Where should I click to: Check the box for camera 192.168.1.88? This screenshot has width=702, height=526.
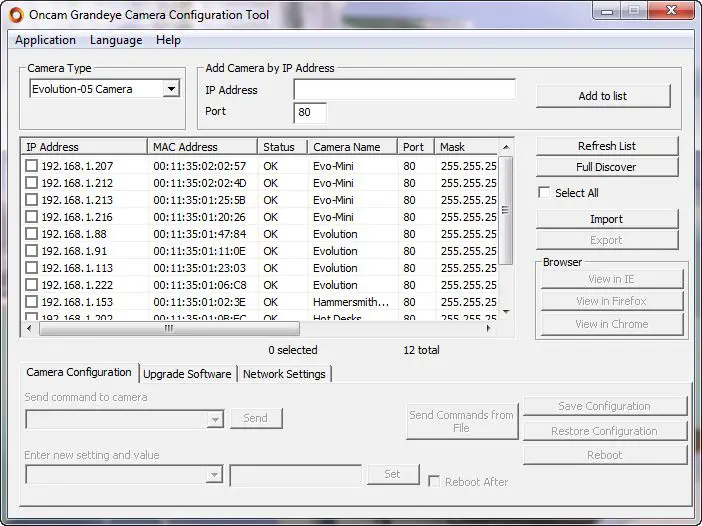(x=31, y=234)
